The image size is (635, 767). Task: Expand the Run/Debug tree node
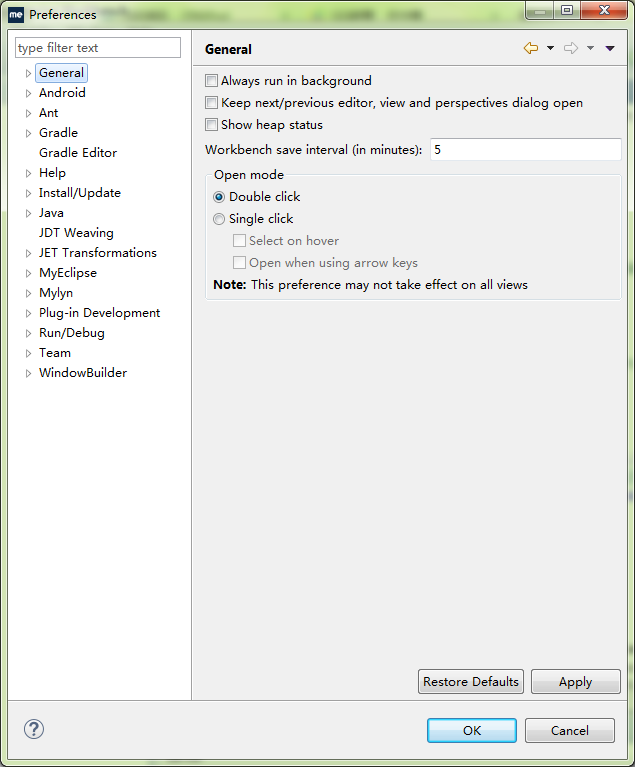[x=28, y=334]
